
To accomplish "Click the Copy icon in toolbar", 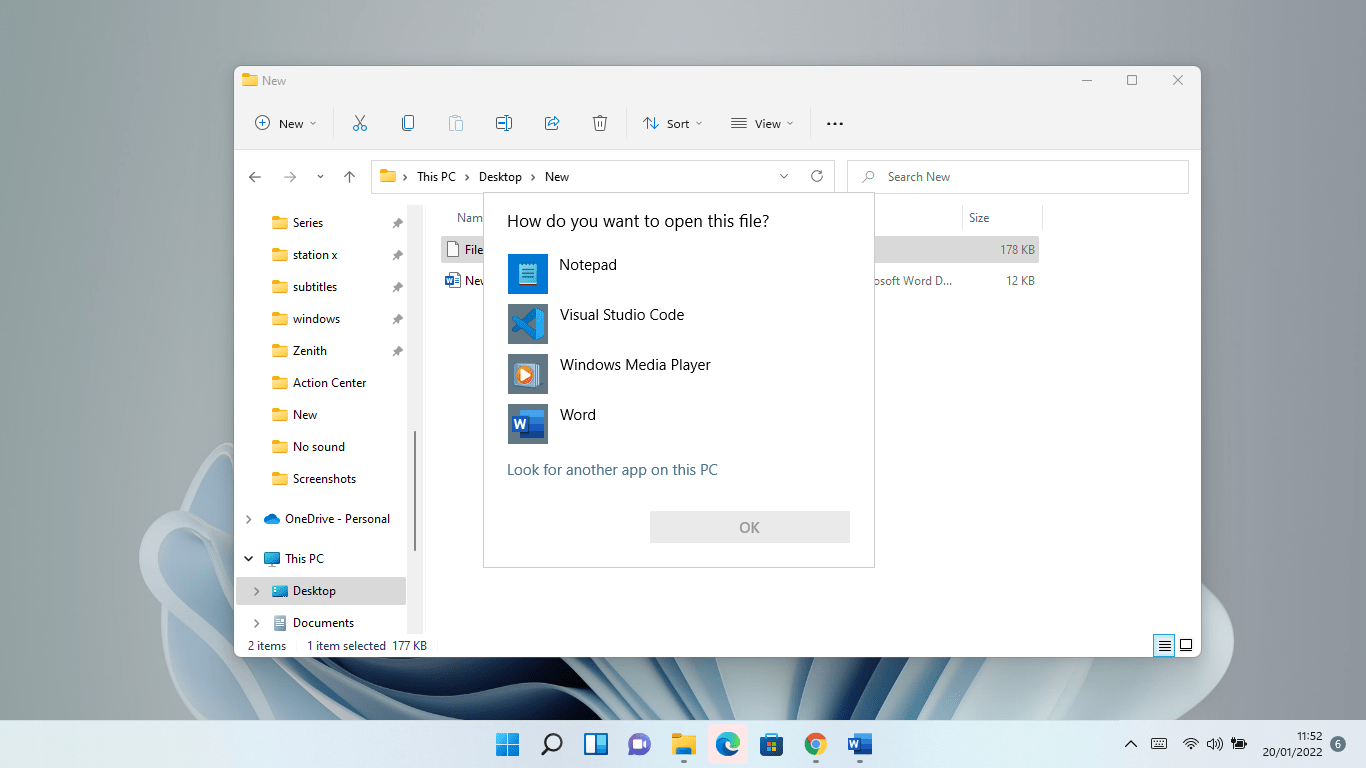I will (408, 123).
